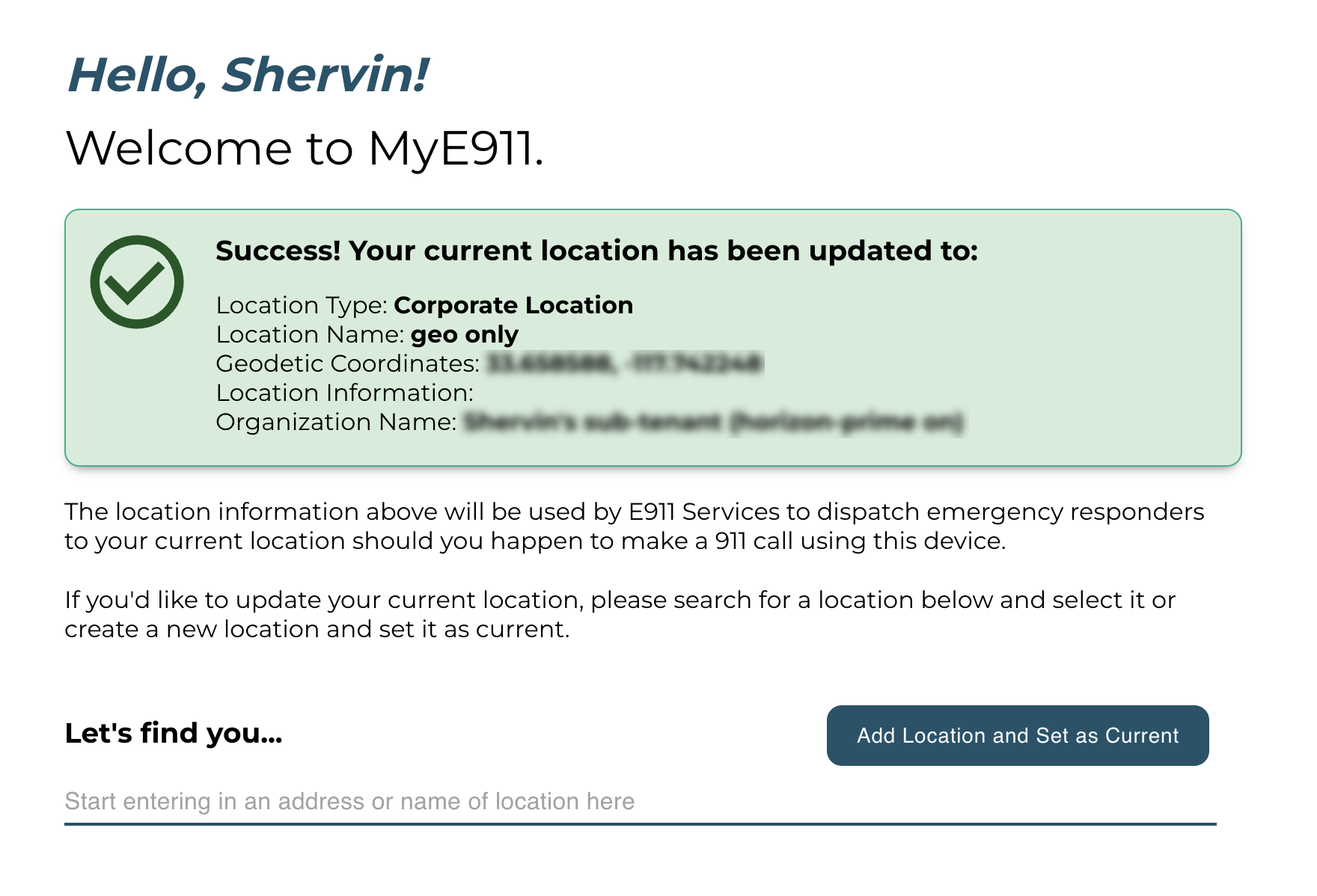Click the 'Organization Name:' label
Image resolution: width=1317 pixels, height=896 pixels.
click(x=336, y=422)
